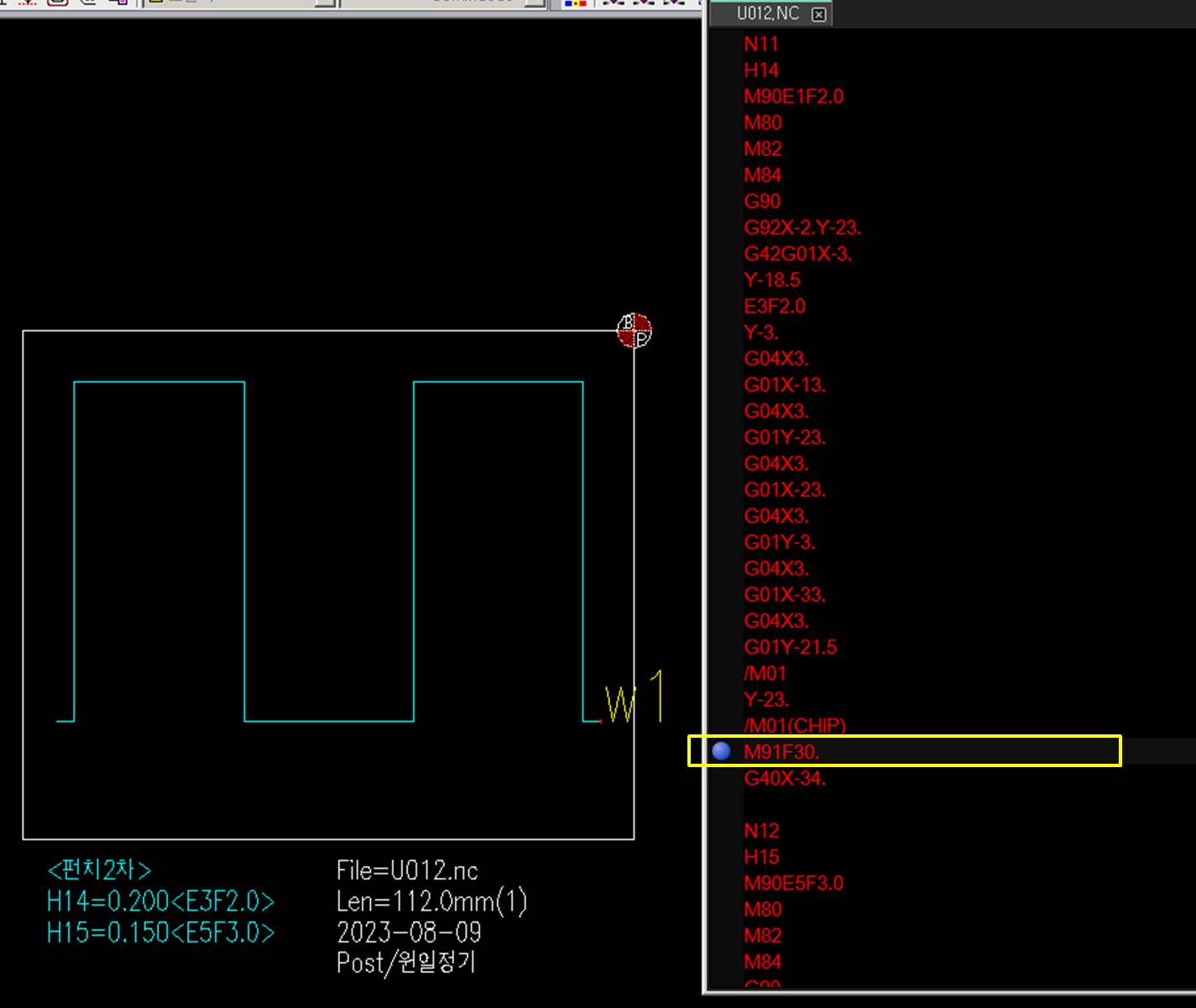
Task: Click the H15=0.150<E5F3.0> offset label
Action: 160,932
